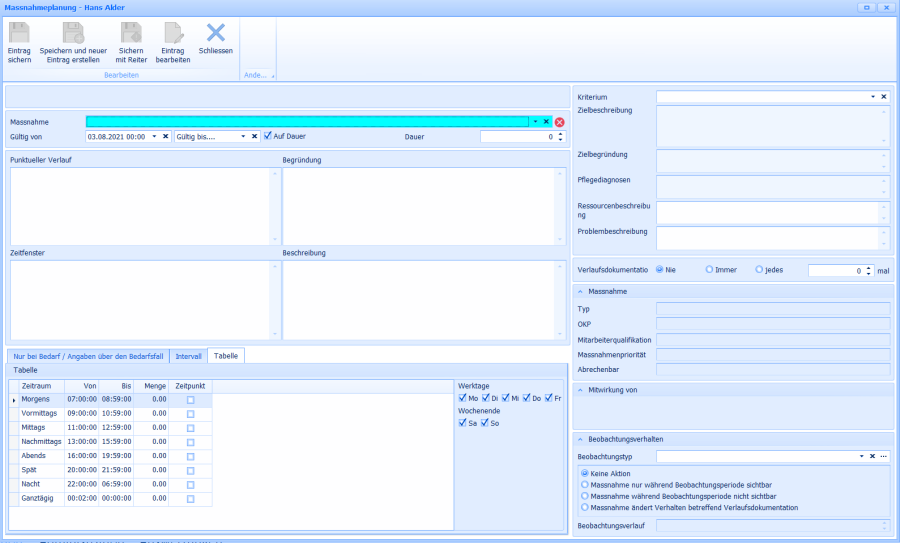Image resolution: width=900 pixels, height=543 pixels.
Task: Open the Gültig bis date dropdown
Action: tap(243, 137)
